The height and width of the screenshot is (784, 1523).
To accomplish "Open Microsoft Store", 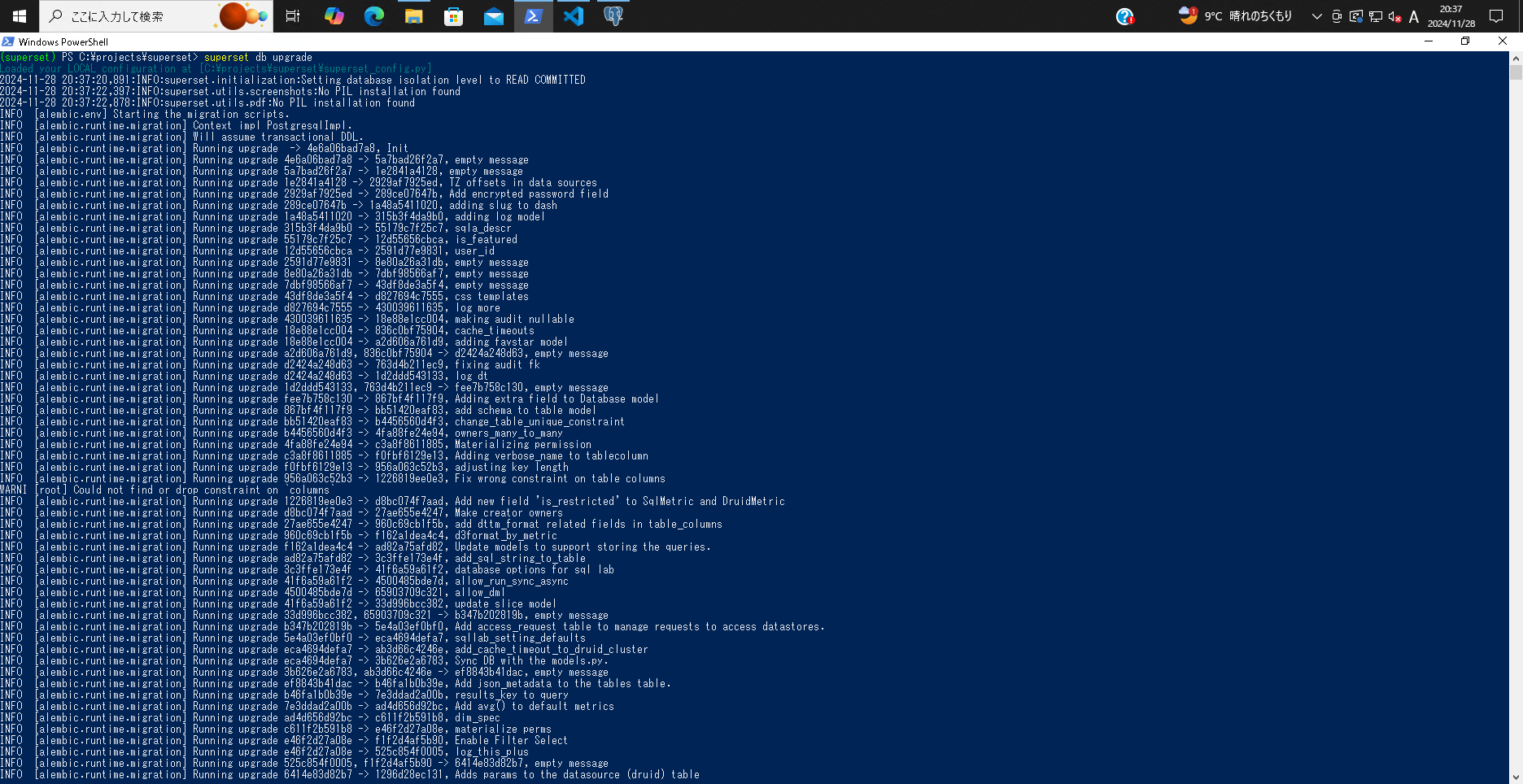I will [453, 16].
